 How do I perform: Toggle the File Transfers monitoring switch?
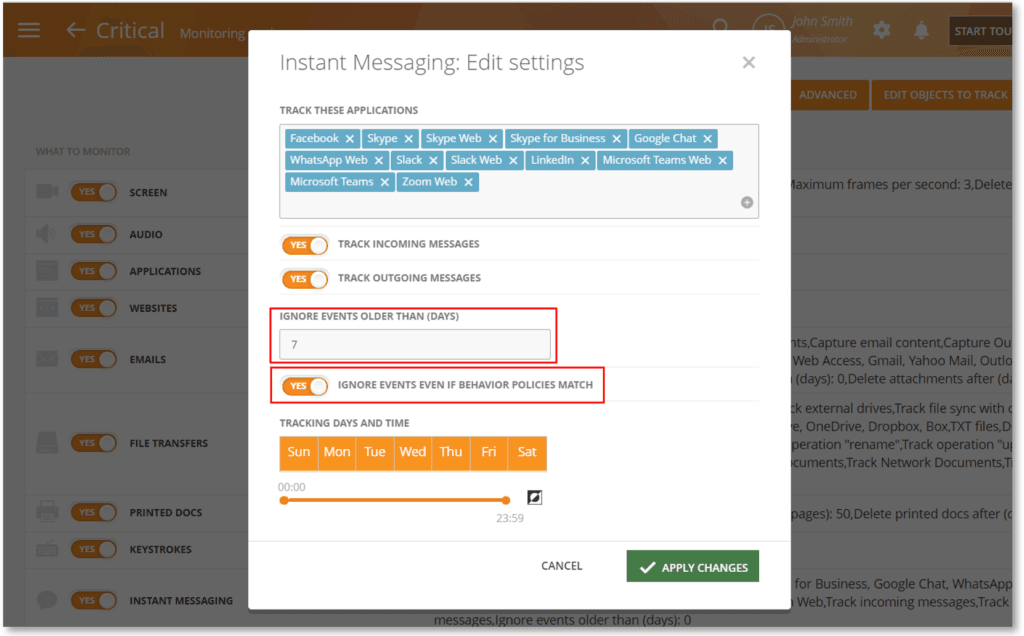tap(94, 443)
